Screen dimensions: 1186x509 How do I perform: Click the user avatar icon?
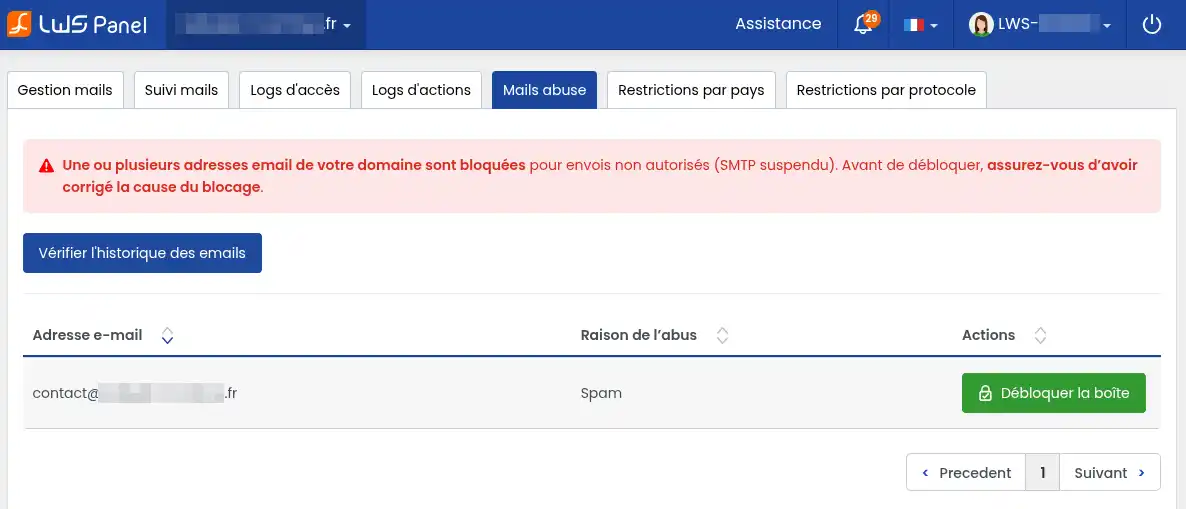click(x=981, y=25)
